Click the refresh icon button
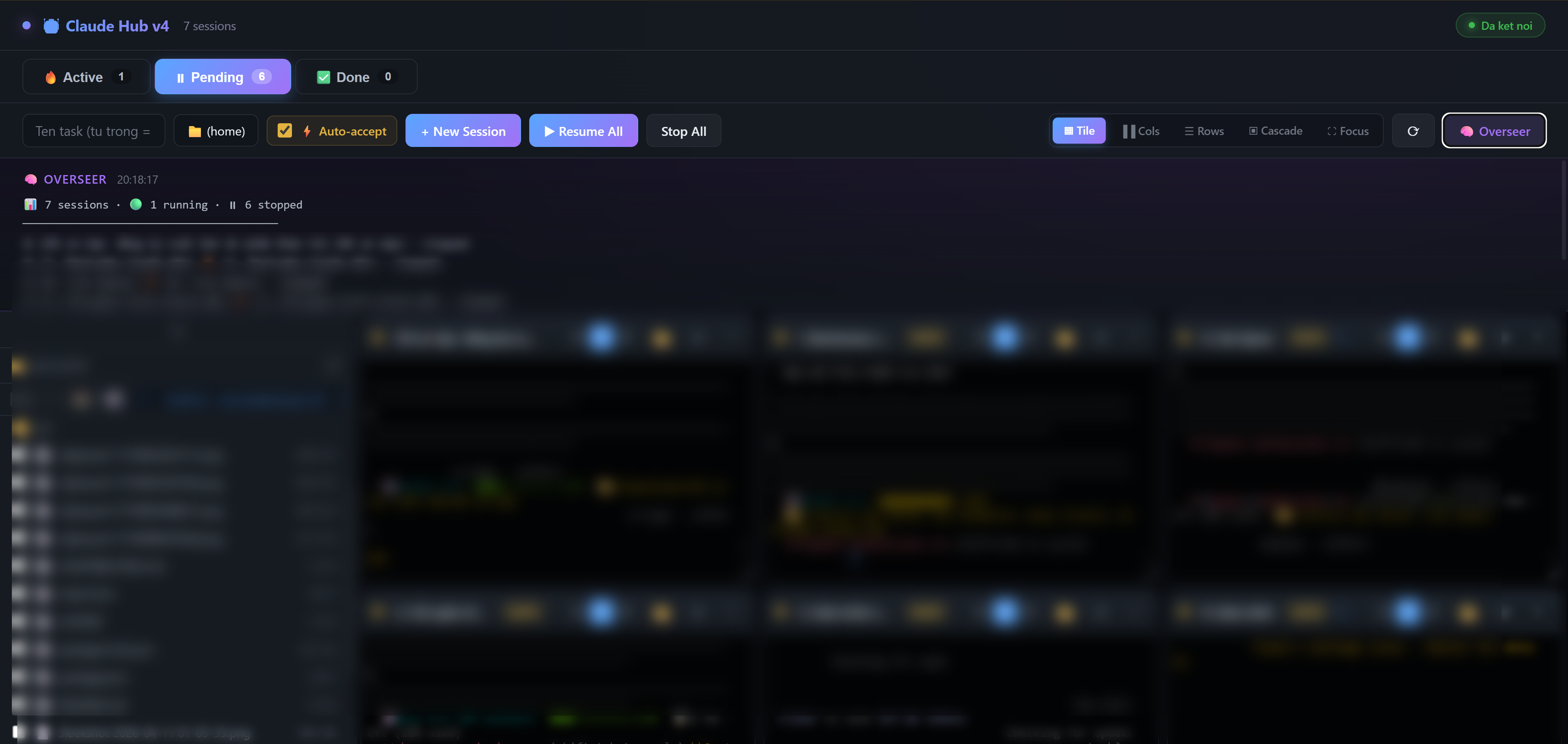 pos(1413,131)
